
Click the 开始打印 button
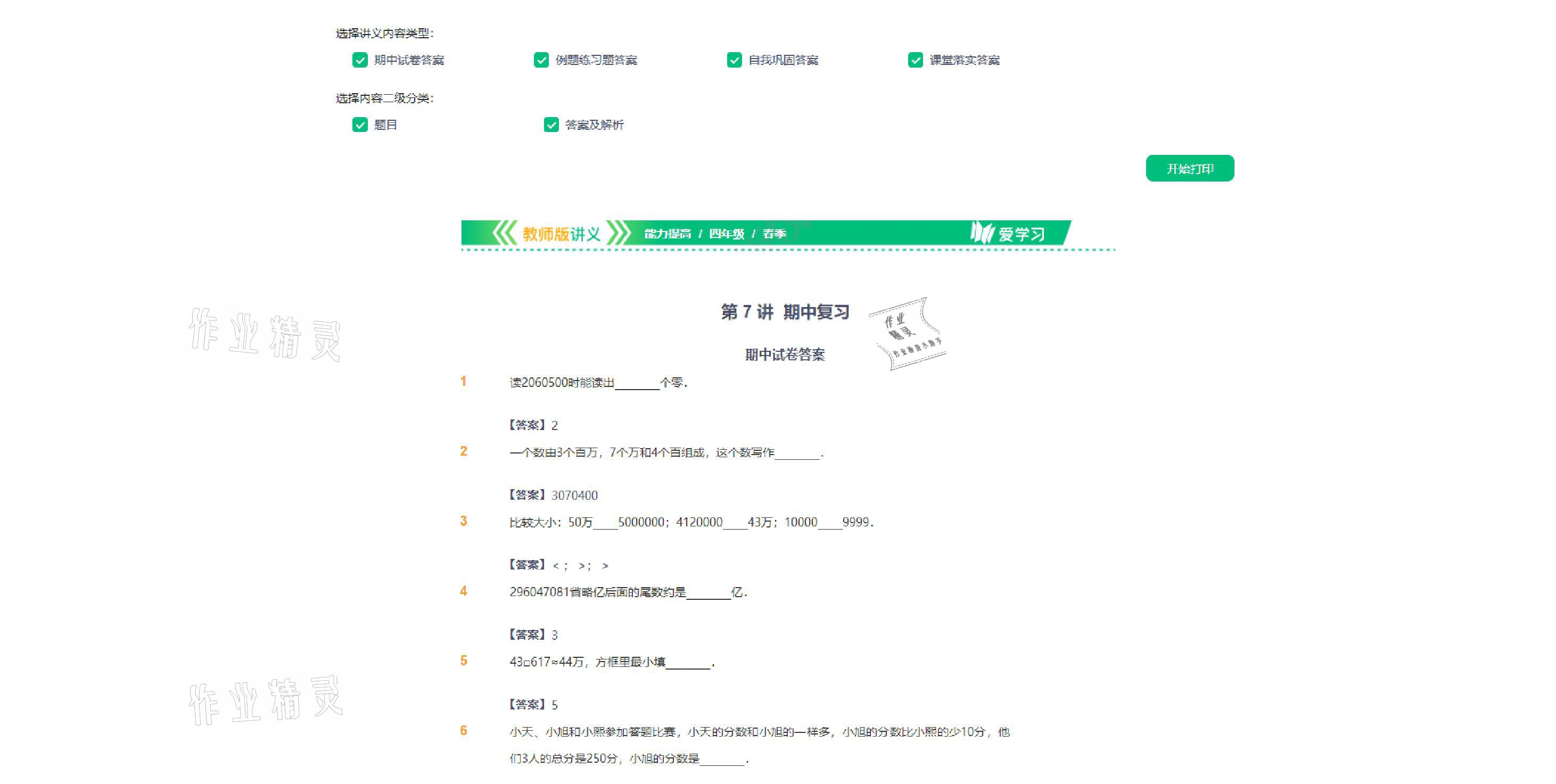pos(1189,169)
